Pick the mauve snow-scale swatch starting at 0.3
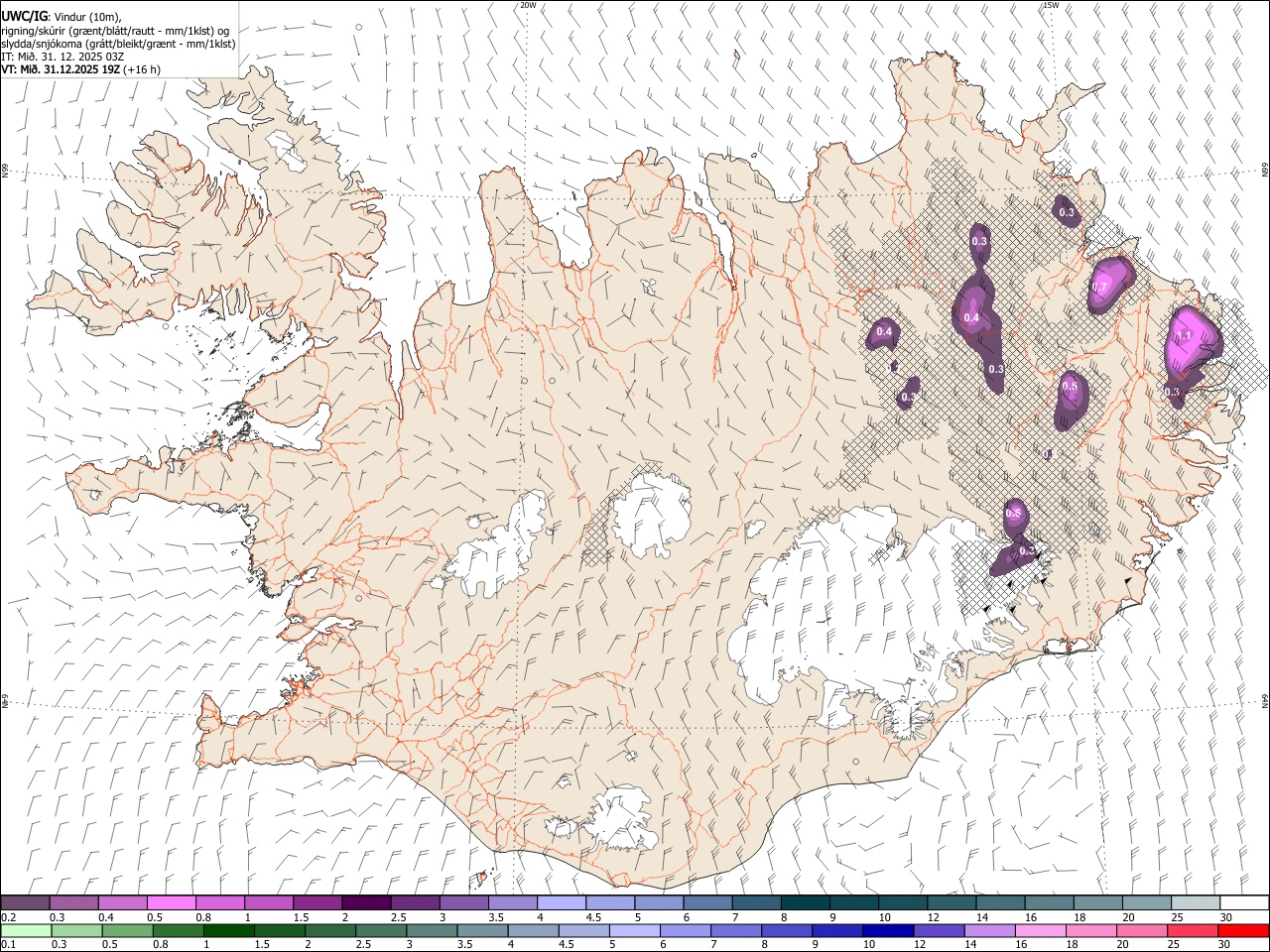Image resolution: width=1270 pixels, height=952 pixels. click(73, 902)
